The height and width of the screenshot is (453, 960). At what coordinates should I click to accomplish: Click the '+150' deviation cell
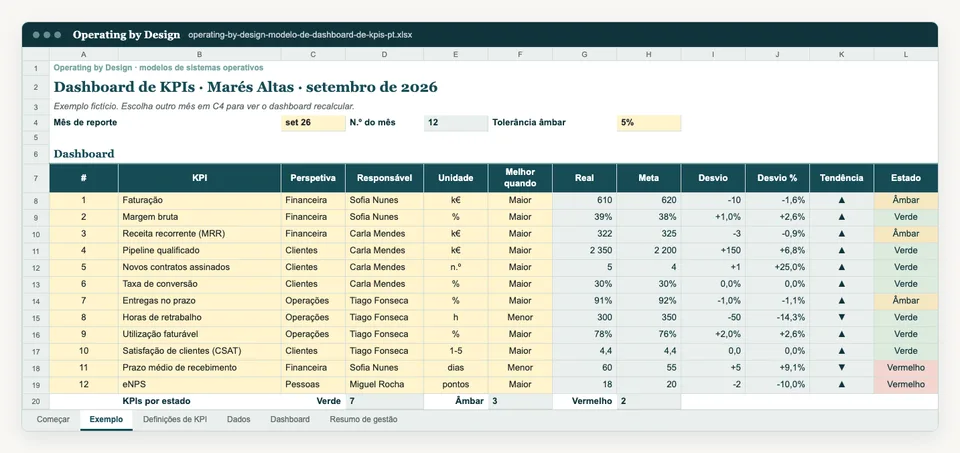(x=713, y=250)
